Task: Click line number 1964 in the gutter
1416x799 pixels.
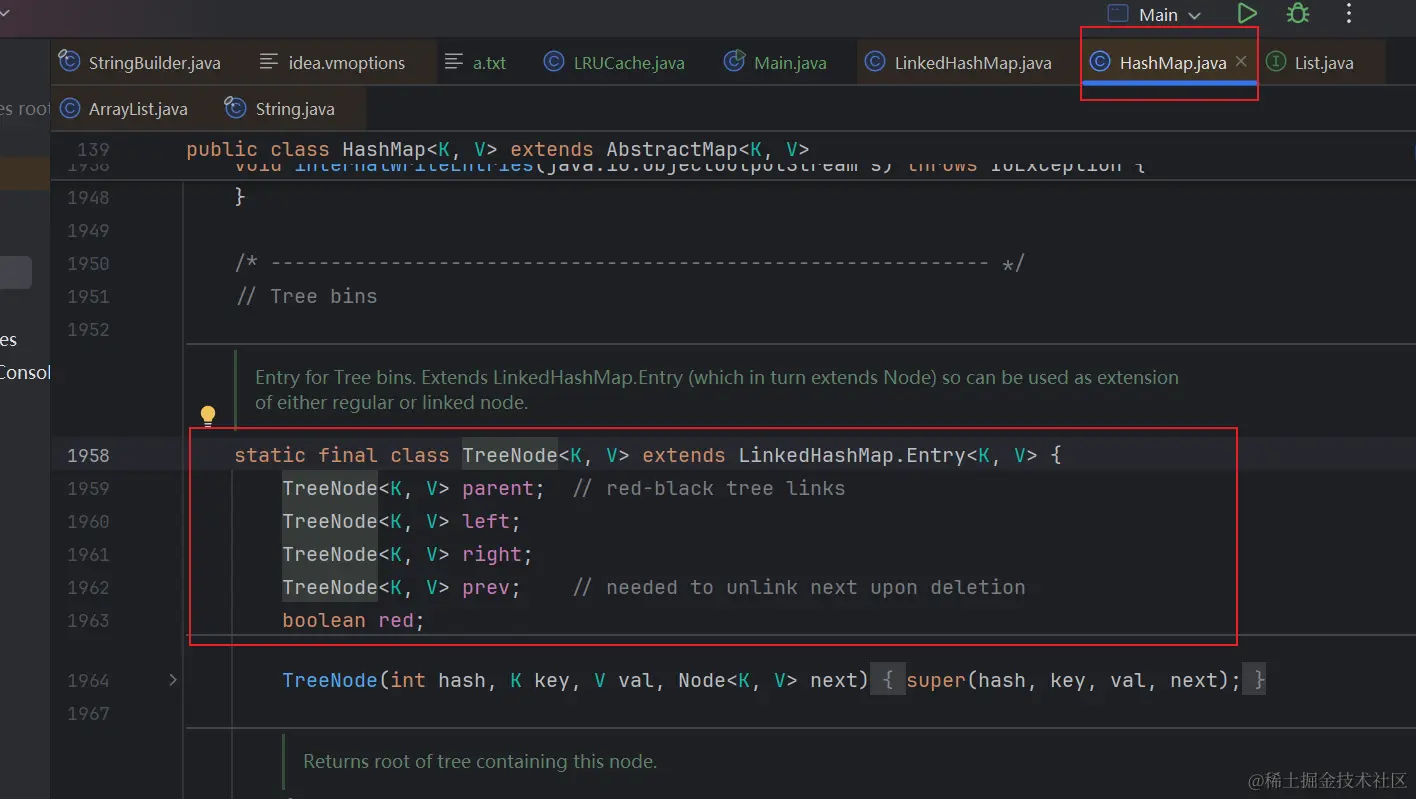Action: coord(88,680)
